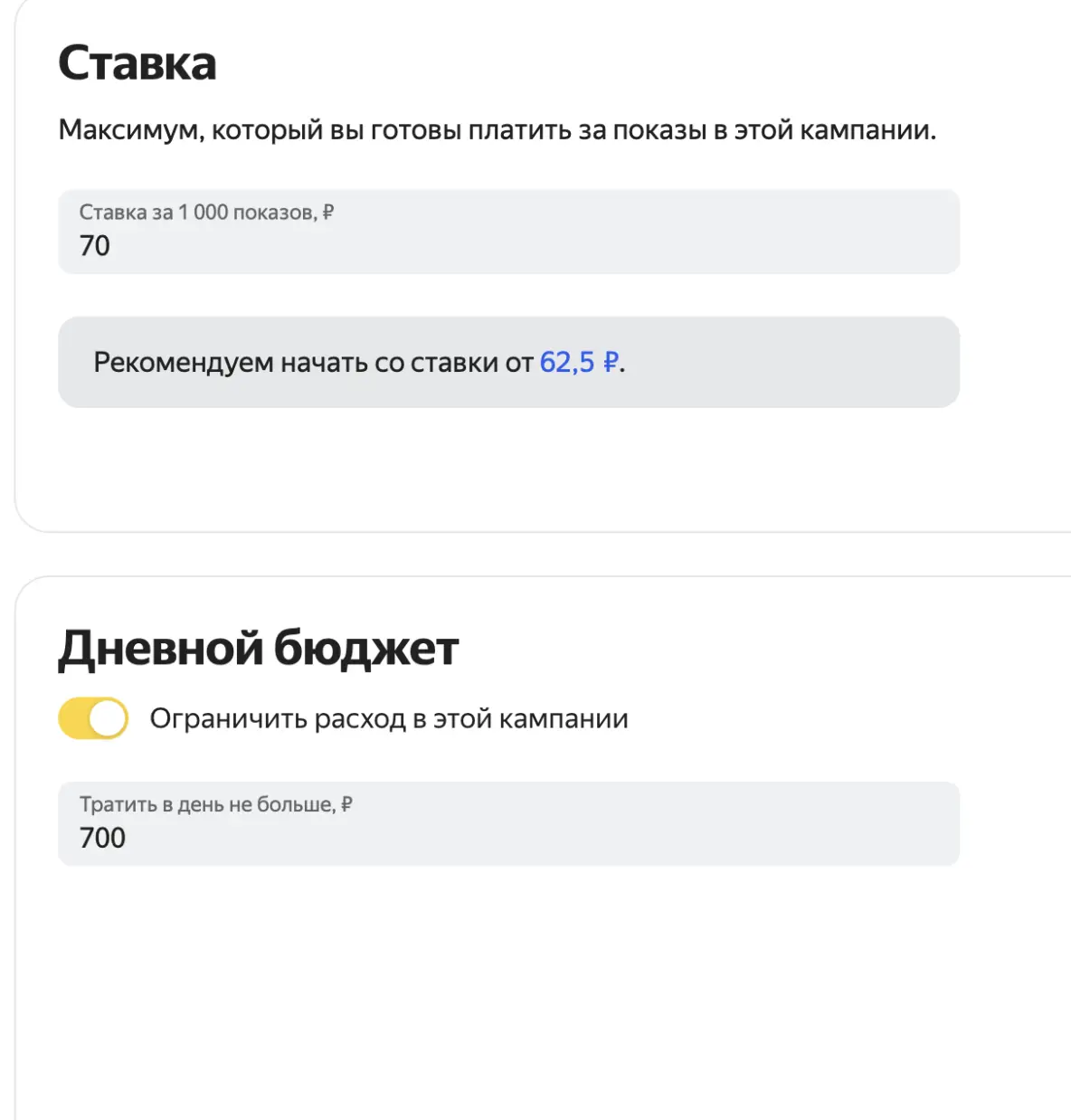Focus the 'Ставка за 1 000 показов' field
The image size is (1071, 1120).
[x=508, y=232]
